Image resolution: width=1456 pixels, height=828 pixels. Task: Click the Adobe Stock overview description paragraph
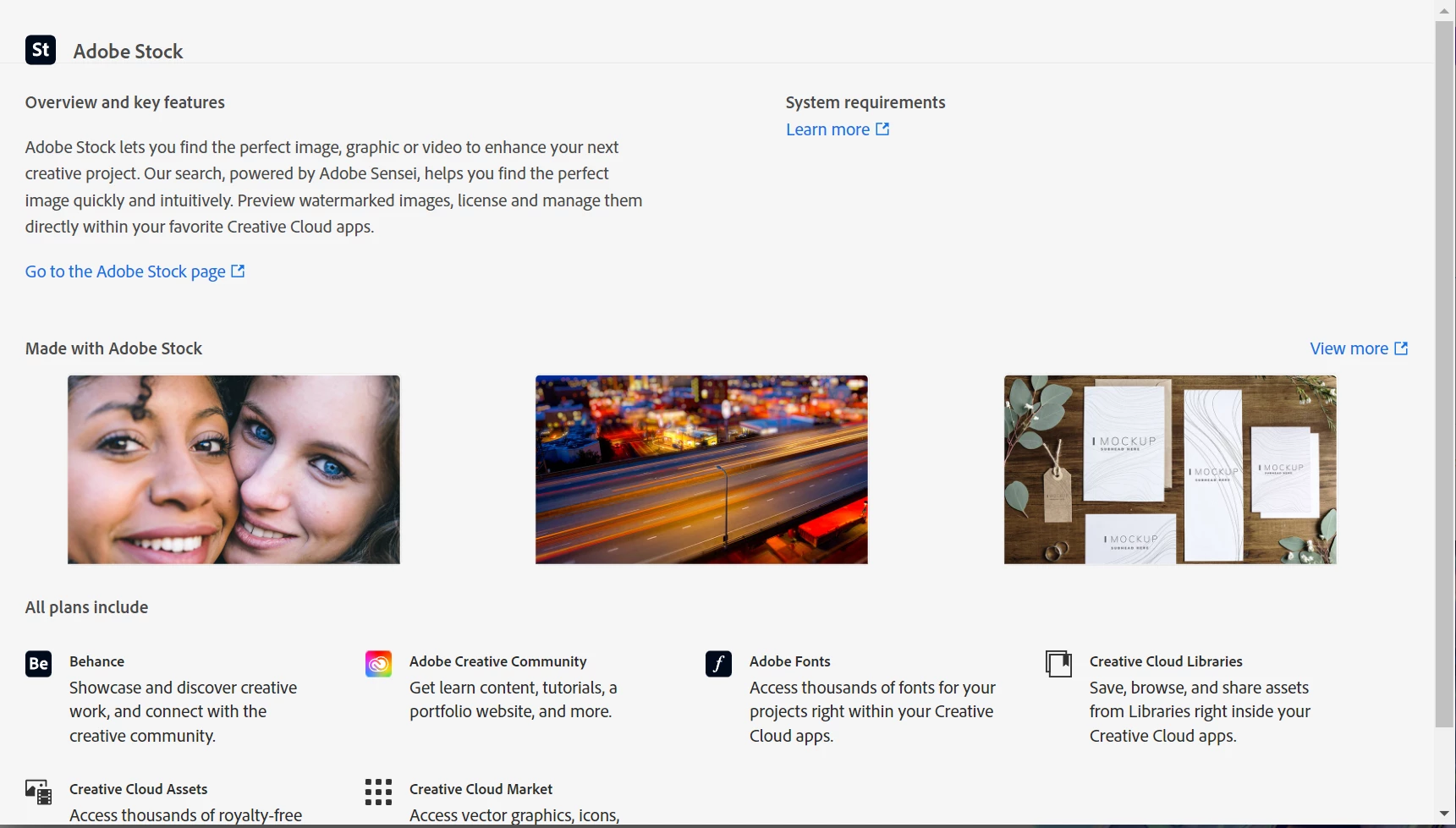point(333,187)
